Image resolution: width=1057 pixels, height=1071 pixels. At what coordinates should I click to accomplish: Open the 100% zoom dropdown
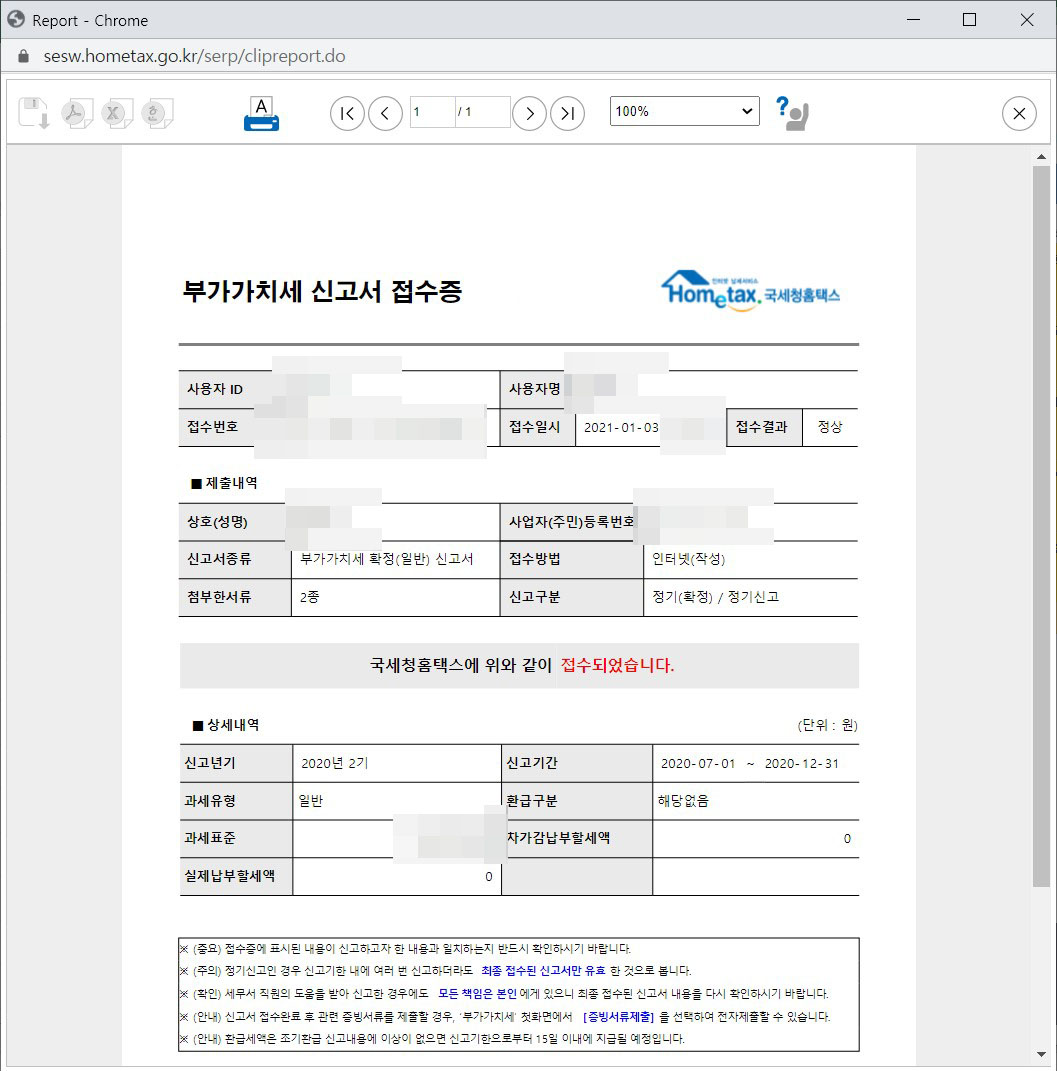[684, 111]
